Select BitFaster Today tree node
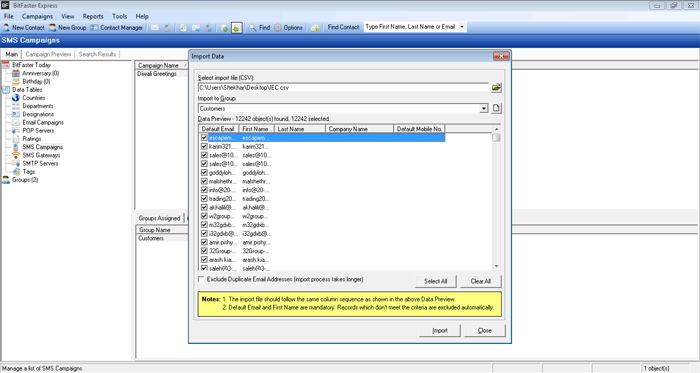The width and height of the screenshot is (700, 373). click(26, 65)
